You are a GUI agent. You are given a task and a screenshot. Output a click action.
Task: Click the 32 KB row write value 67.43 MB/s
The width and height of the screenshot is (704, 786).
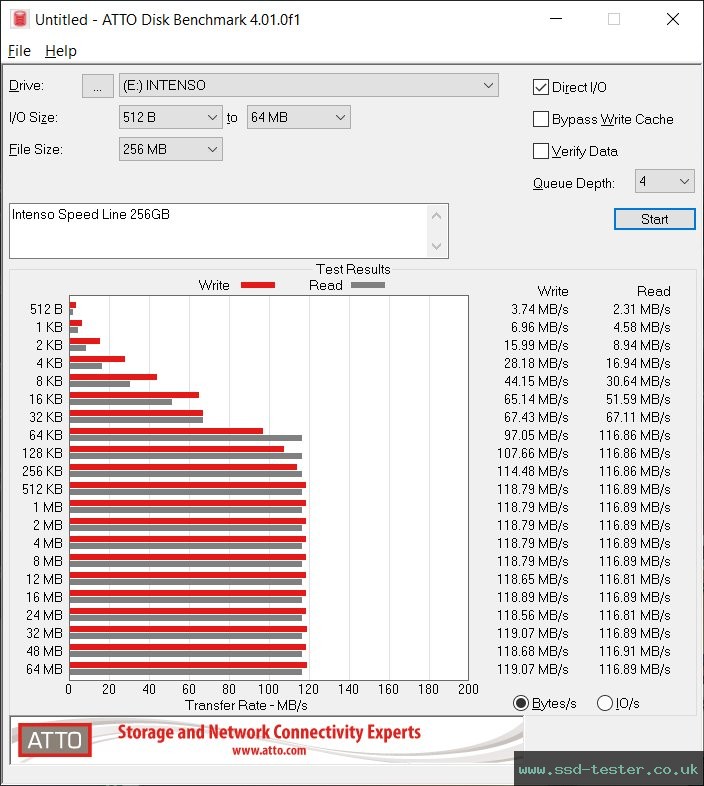pos(536,417)
